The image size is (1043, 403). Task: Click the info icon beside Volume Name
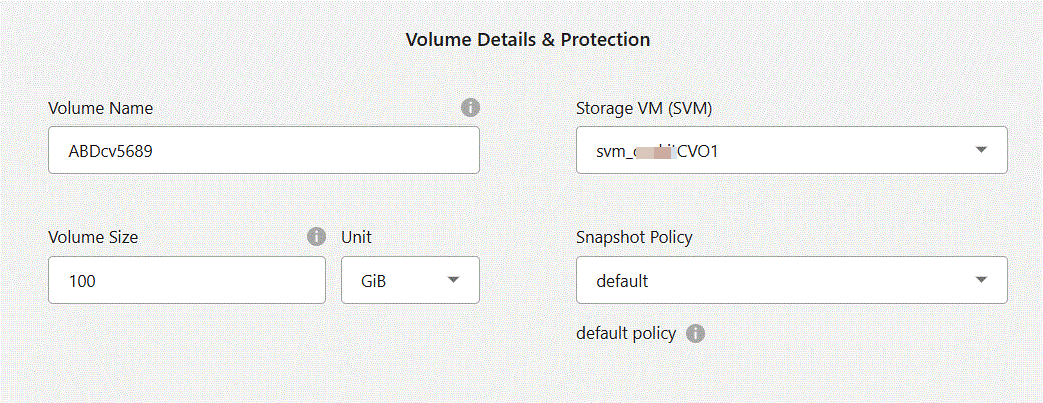click(470, 108)
